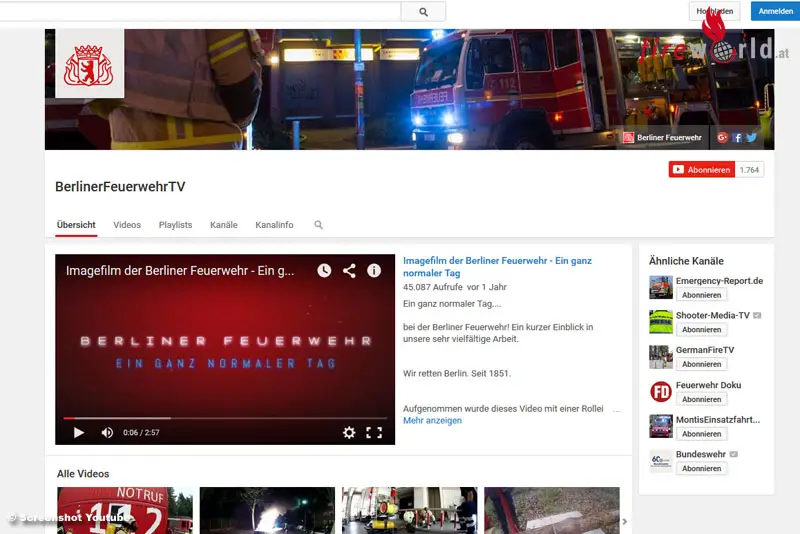
Task: Click the search magnifier button in top bar
Action: click(423, 12)
